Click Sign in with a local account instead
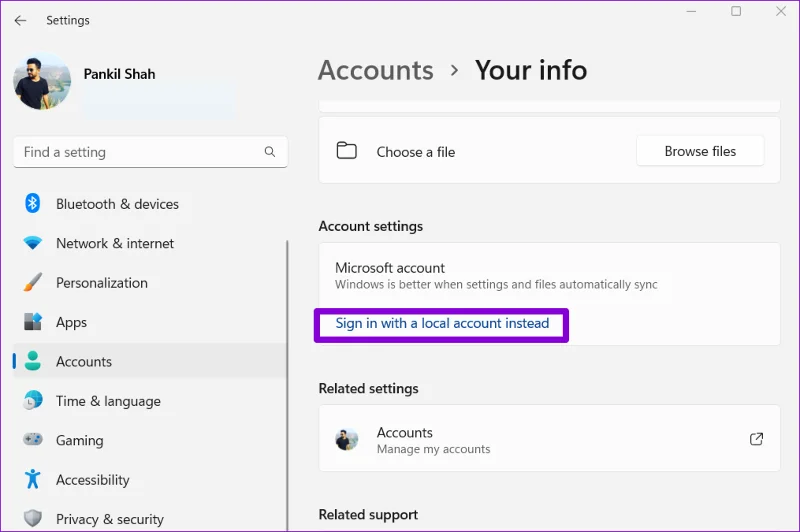 tap(442, 323)
